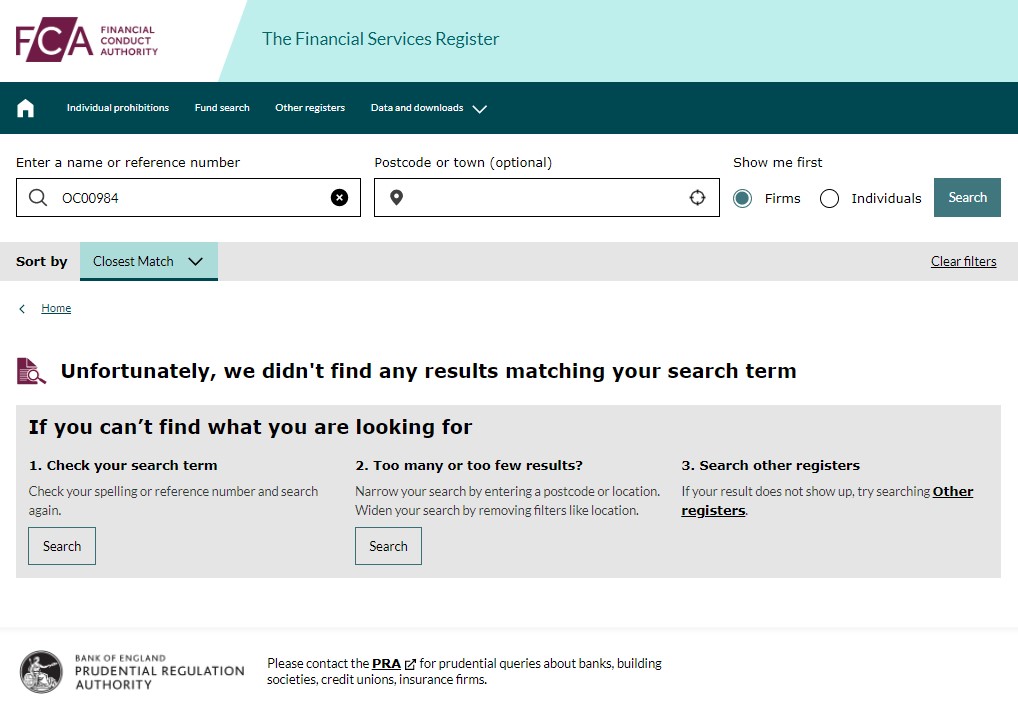Viewport: 1018px width, 709px height.
Task: Click the name or reference number input field
Action: (x=188, y=197)
